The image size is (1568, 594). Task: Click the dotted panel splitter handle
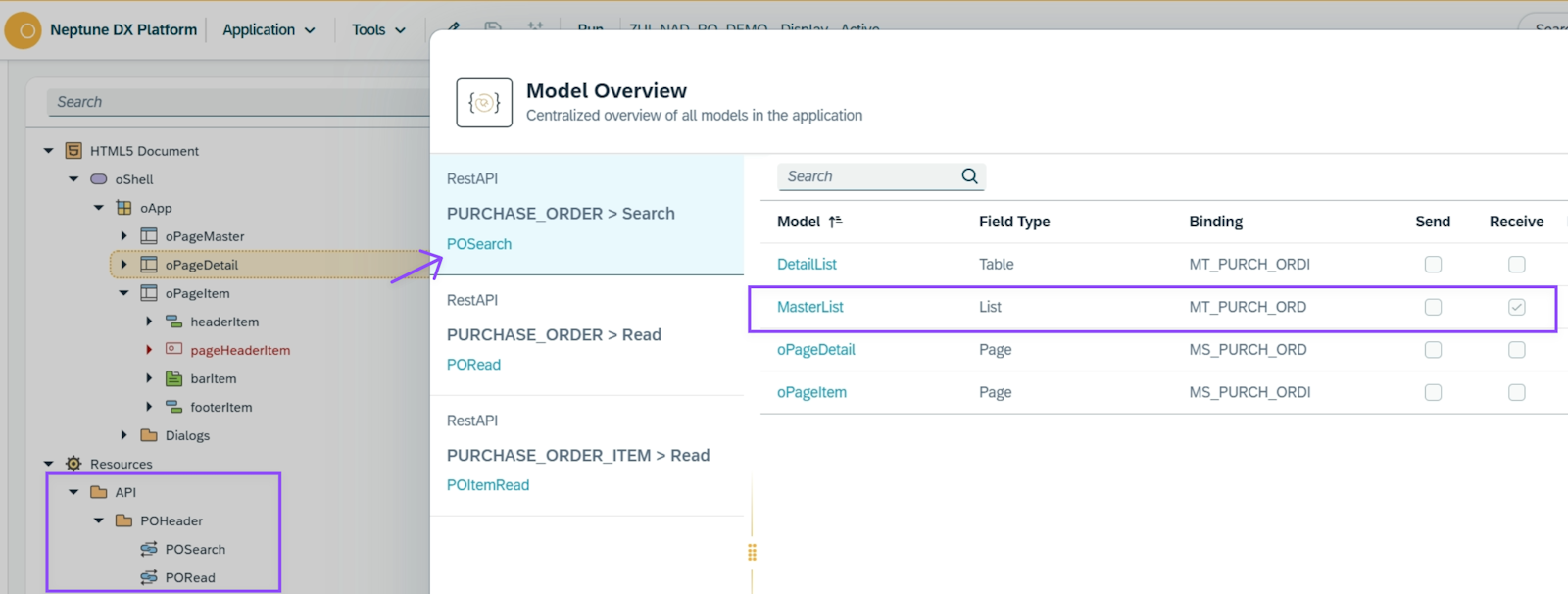(x=752, y=553)
